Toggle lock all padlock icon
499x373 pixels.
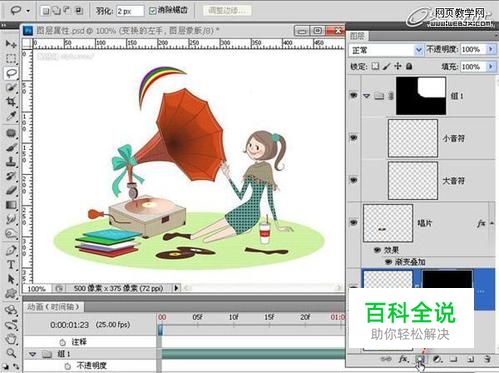409,66
